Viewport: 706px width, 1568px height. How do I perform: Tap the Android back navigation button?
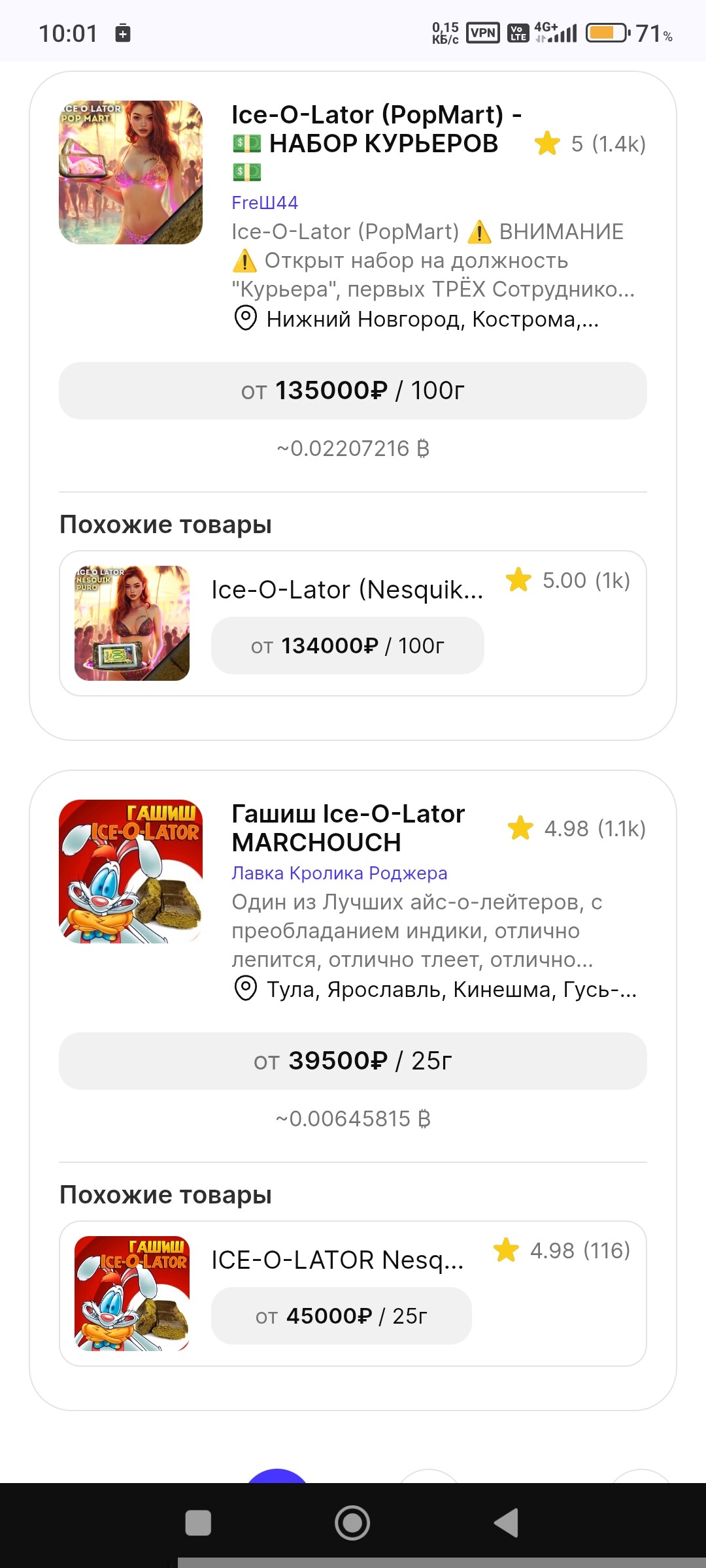click(507, 1523)
